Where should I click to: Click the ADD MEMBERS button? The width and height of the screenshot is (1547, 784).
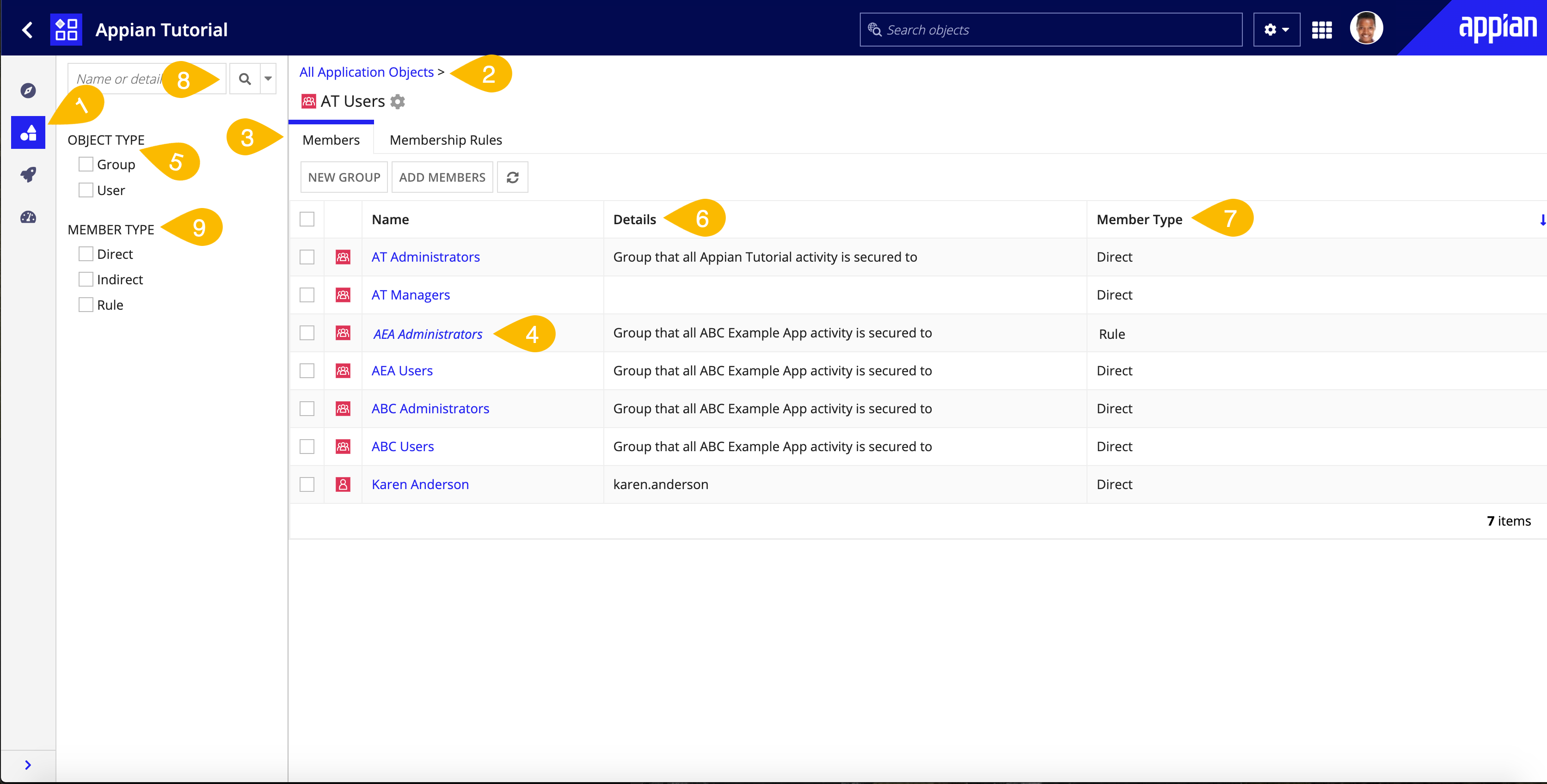[442, 177]
